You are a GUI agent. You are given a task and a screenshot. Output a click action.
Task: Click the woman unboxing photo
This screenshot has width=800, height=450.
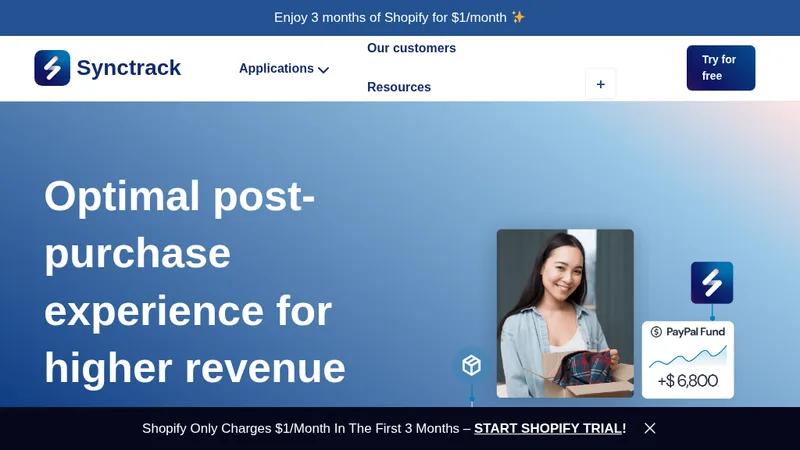point(565,313)
